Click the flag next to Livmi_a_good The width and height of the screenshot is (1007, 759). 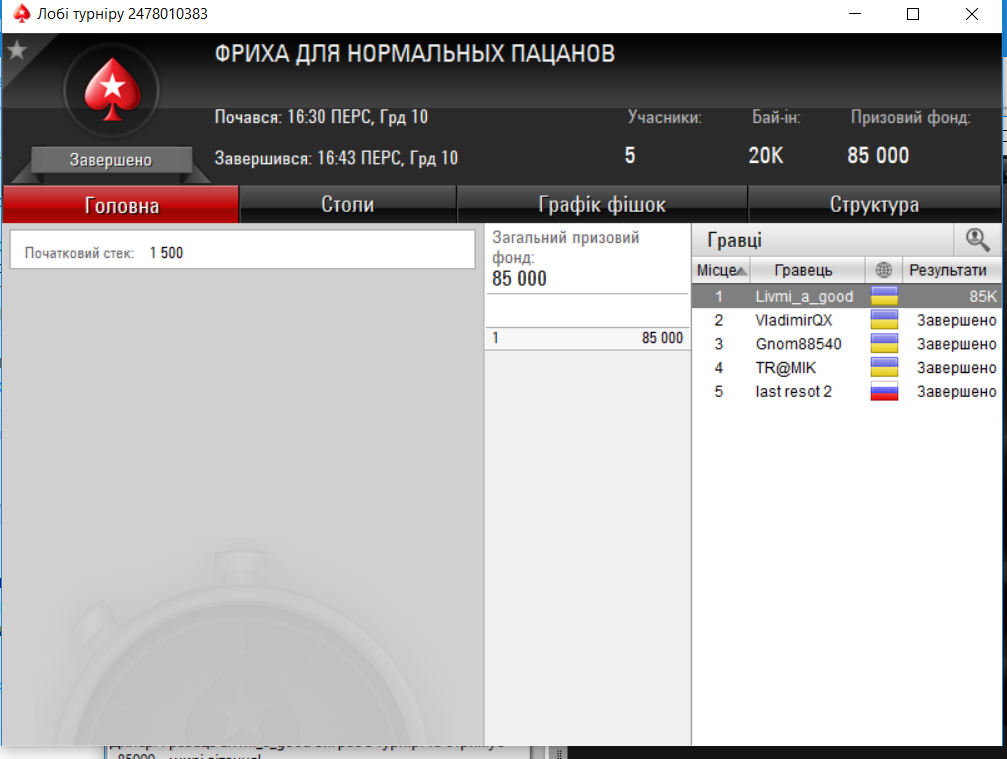(x=884, y=296)
